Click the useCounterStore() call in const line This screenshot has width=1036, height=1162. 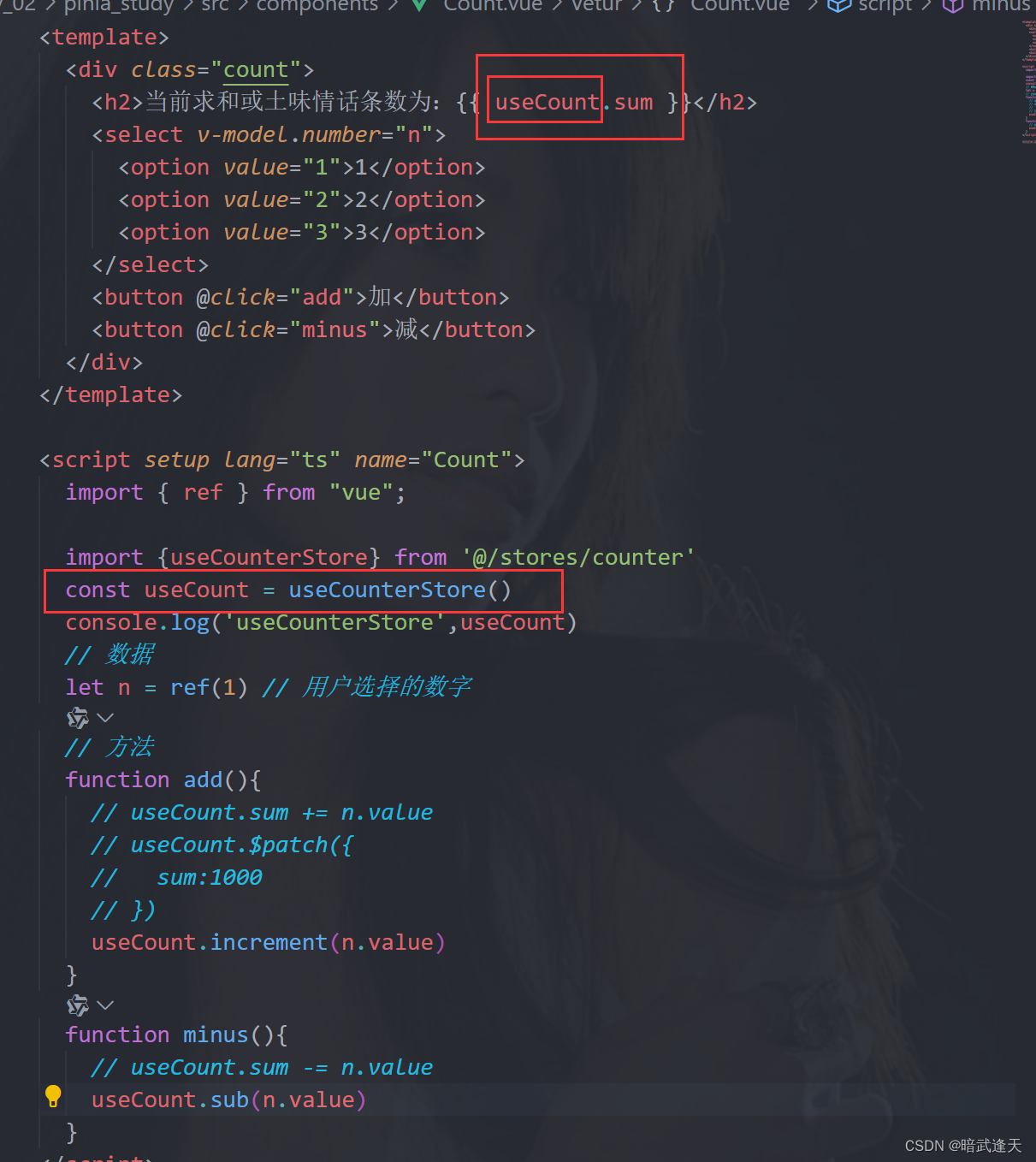click(x=400, y=590)
